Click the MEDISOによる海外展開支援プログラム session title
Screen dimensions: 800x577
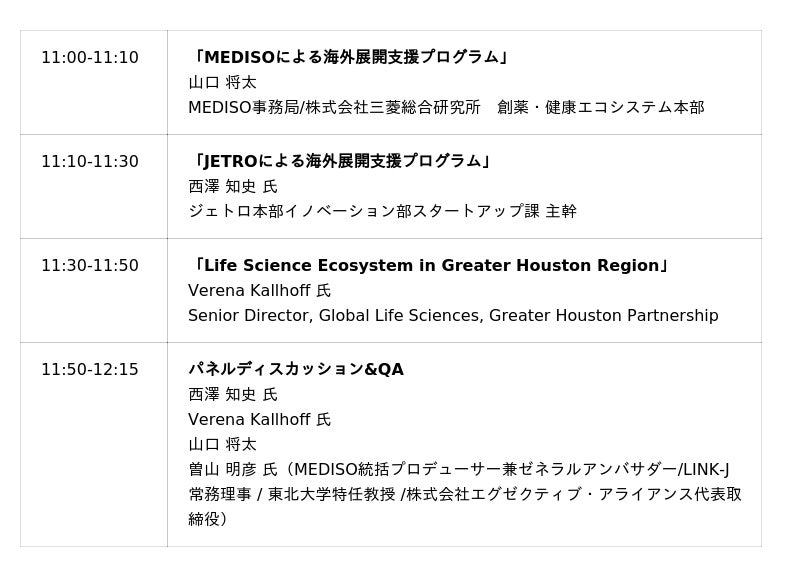tap(350, 58)
